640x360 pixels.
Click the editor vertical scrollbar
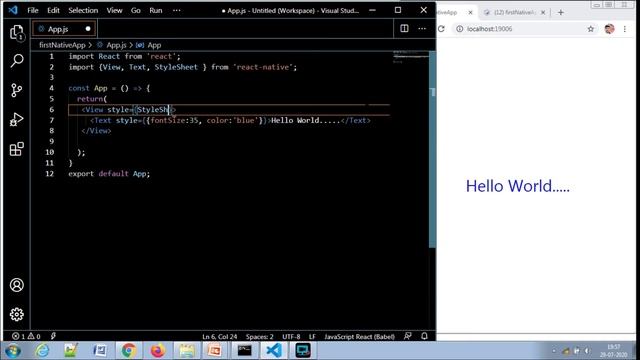pos(432,149)
